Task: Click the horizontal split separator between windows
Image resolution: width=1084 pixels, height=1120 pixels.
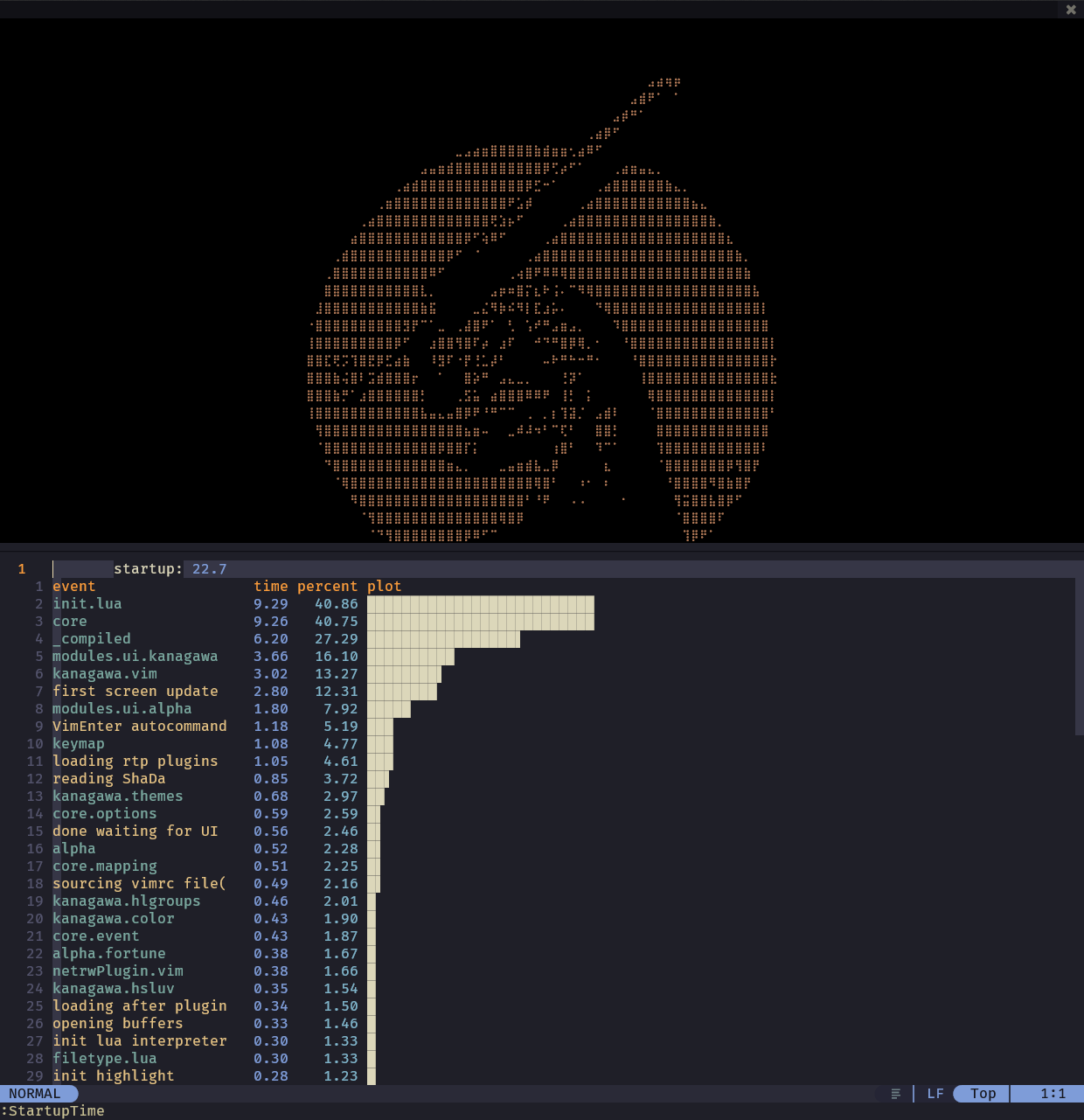Action: click(x=542, y=547)
